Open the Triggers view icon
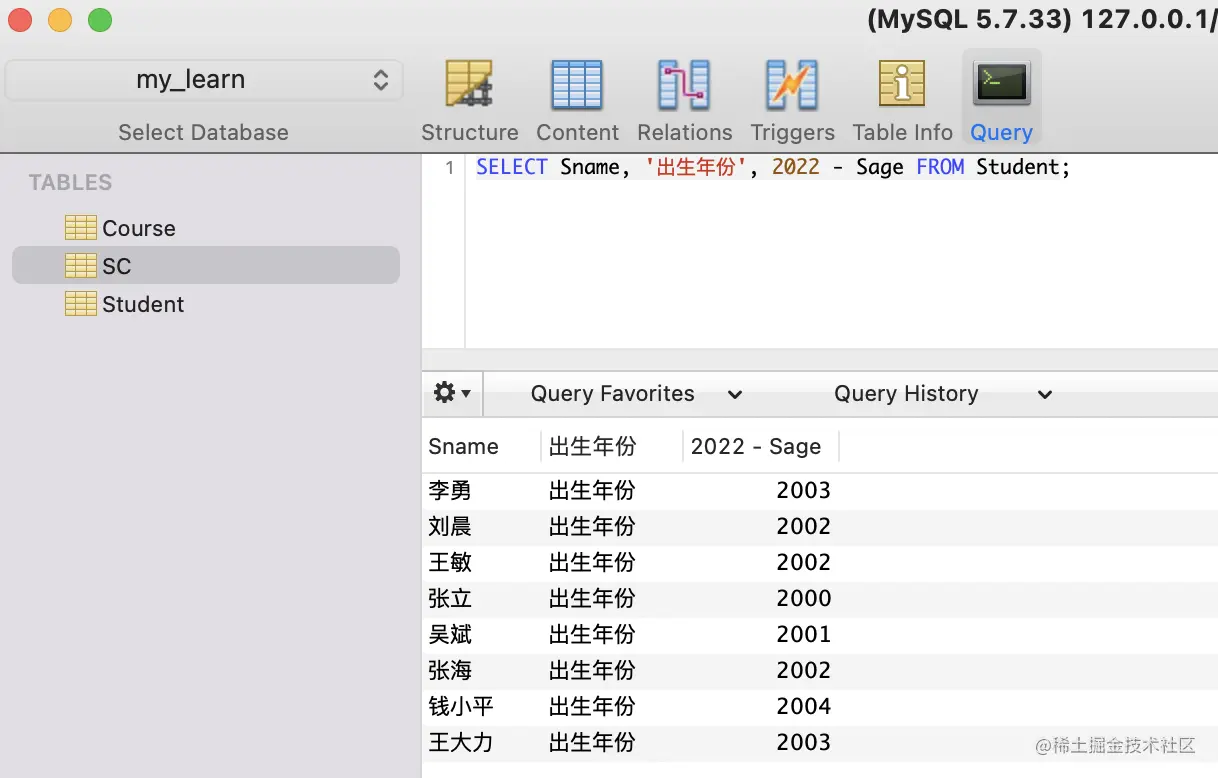 click(x=792, y=85)
